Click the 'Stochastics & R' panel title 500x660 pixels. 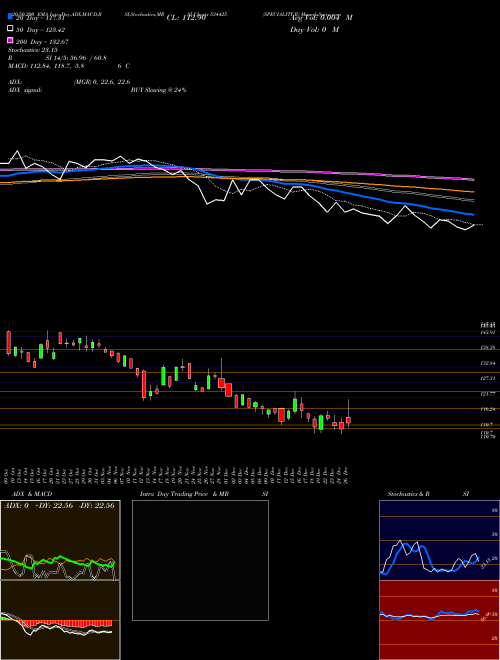[408, 494]
